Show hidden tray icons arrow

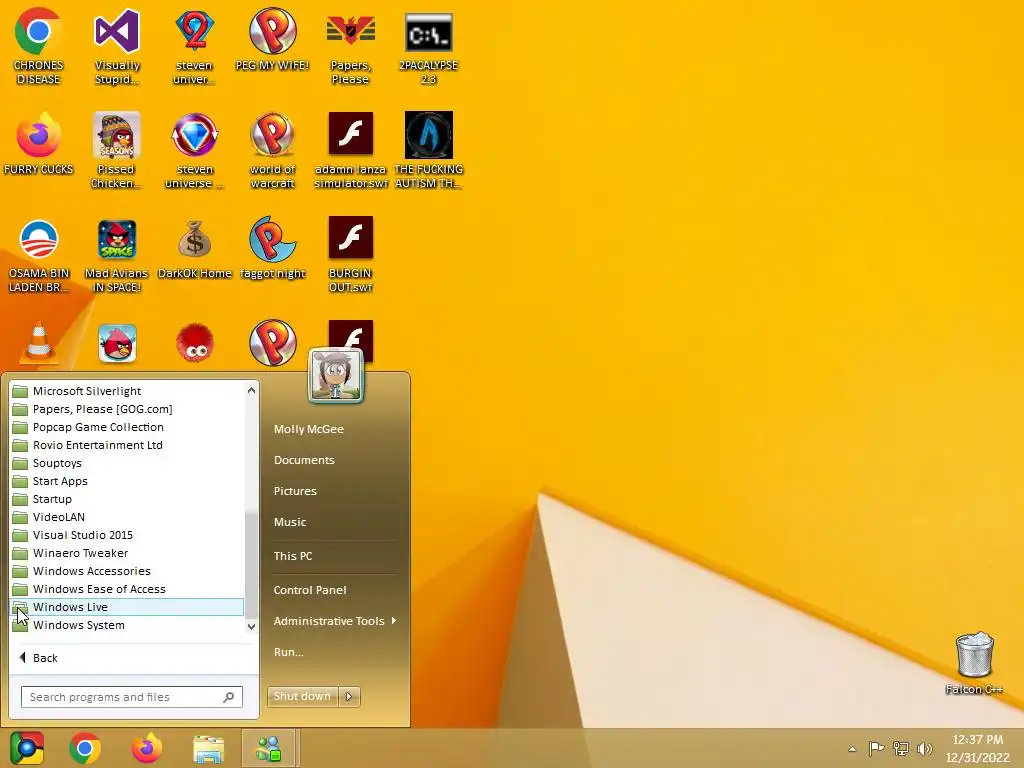pos(852,749)
